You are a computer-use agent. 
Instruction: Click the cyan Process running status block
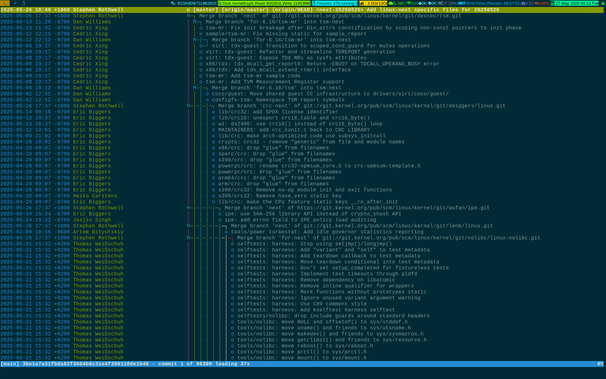334,3
